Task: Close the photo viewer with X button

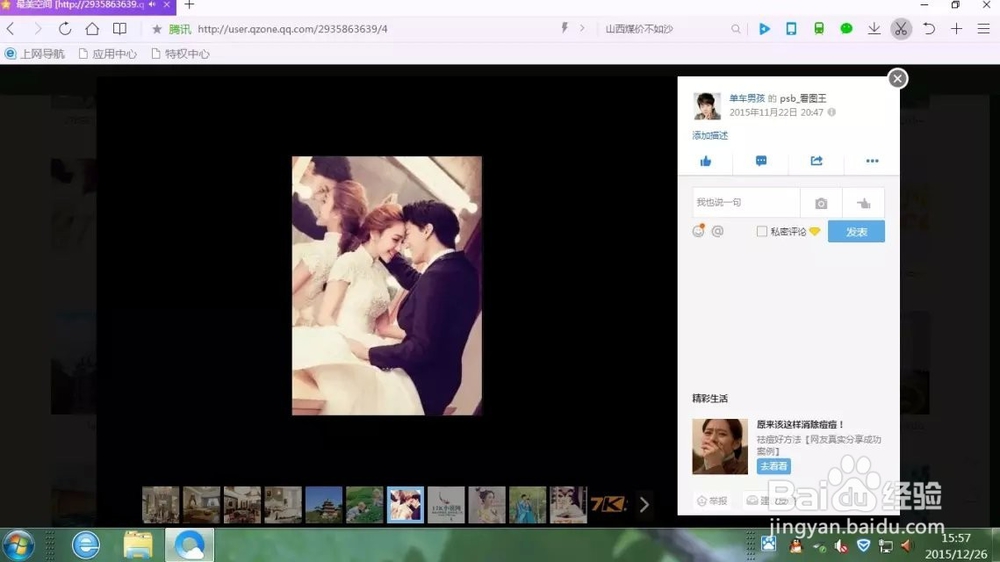Action: click(x=897, y=78)
